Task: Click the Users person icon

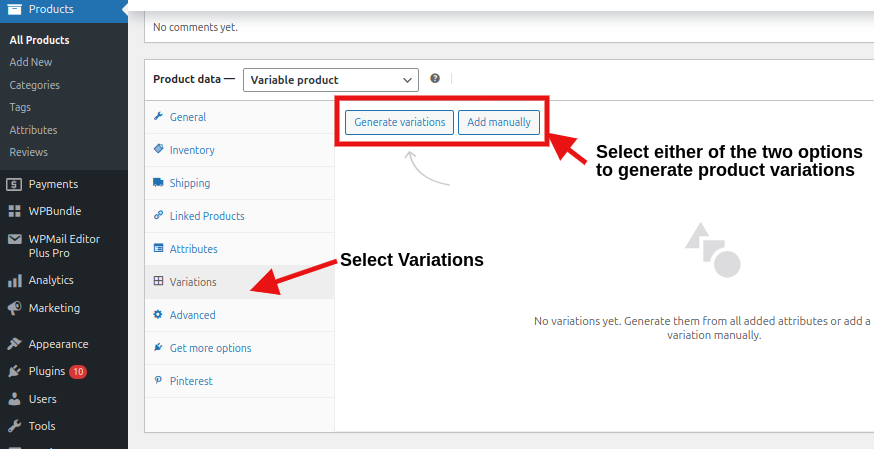Action: tap(15, 399)
